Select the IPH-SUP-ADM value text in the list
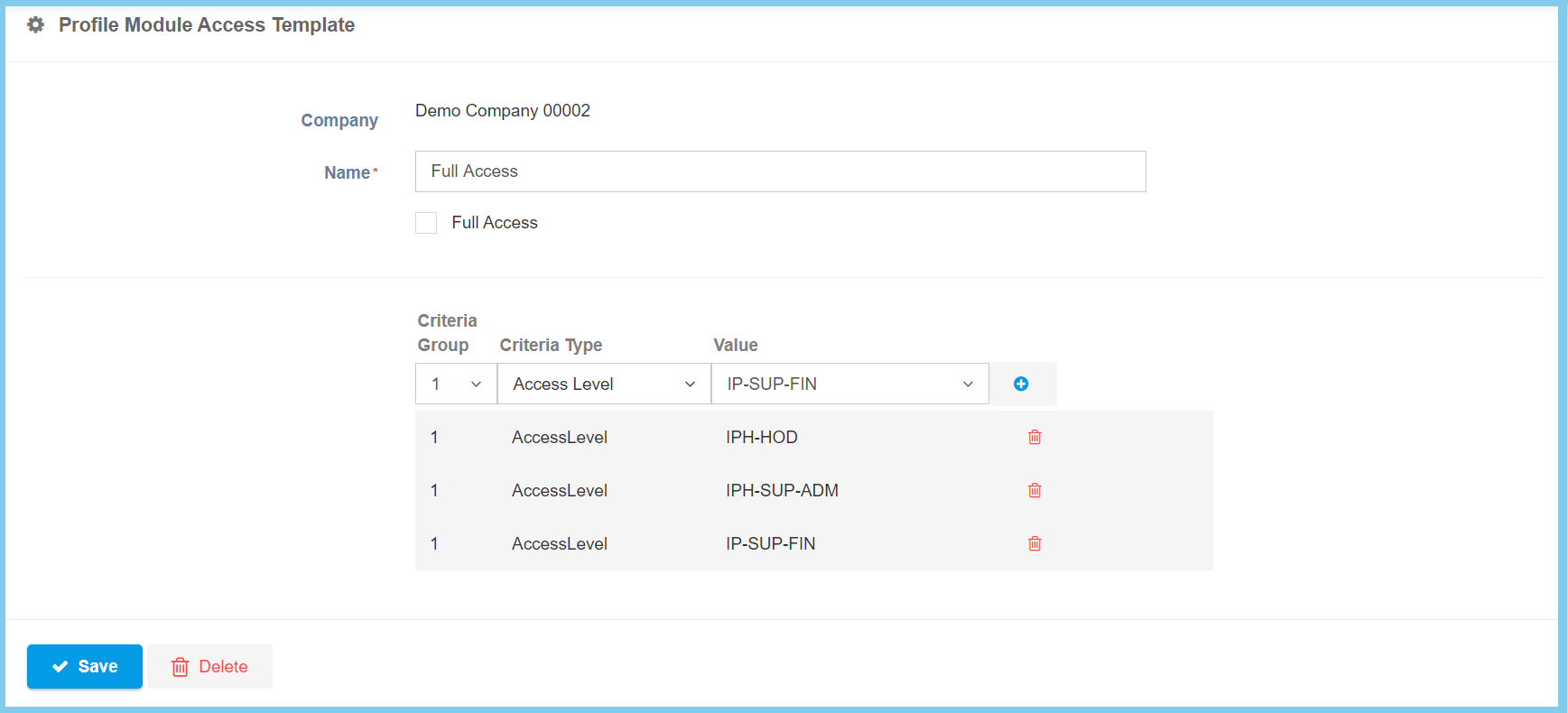Screen dimensions: 1568x713 pyautogui.click(x=782, y=491)
